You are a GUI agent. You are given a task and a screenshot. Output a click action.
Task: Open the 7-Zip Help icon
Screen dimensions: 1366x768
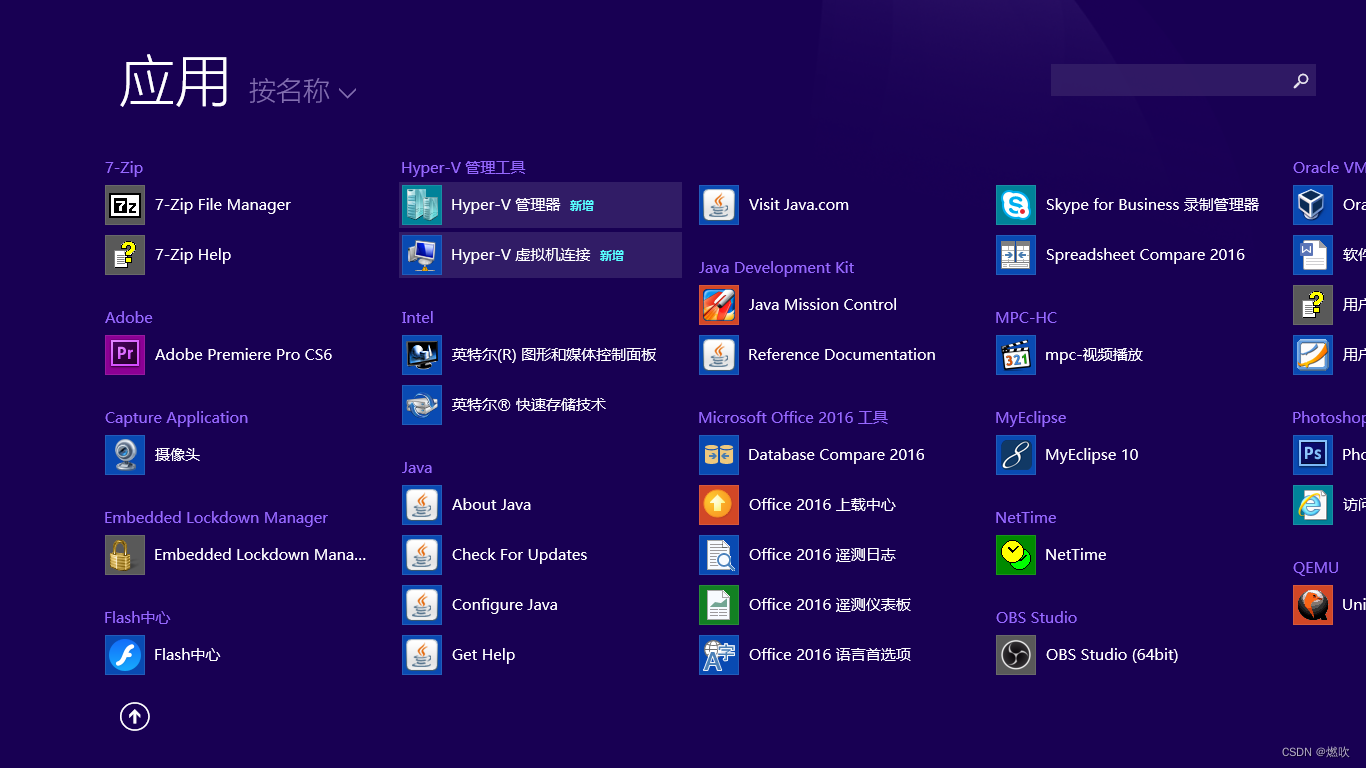tap(125, 255)
